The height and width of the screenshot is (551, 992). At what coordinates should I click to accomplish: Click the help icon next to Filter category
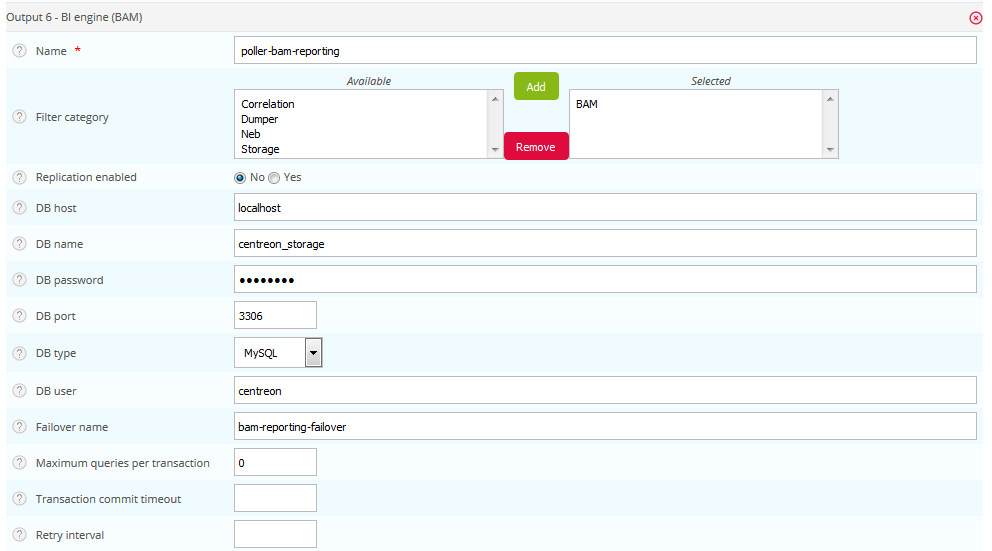coord(19,117)
